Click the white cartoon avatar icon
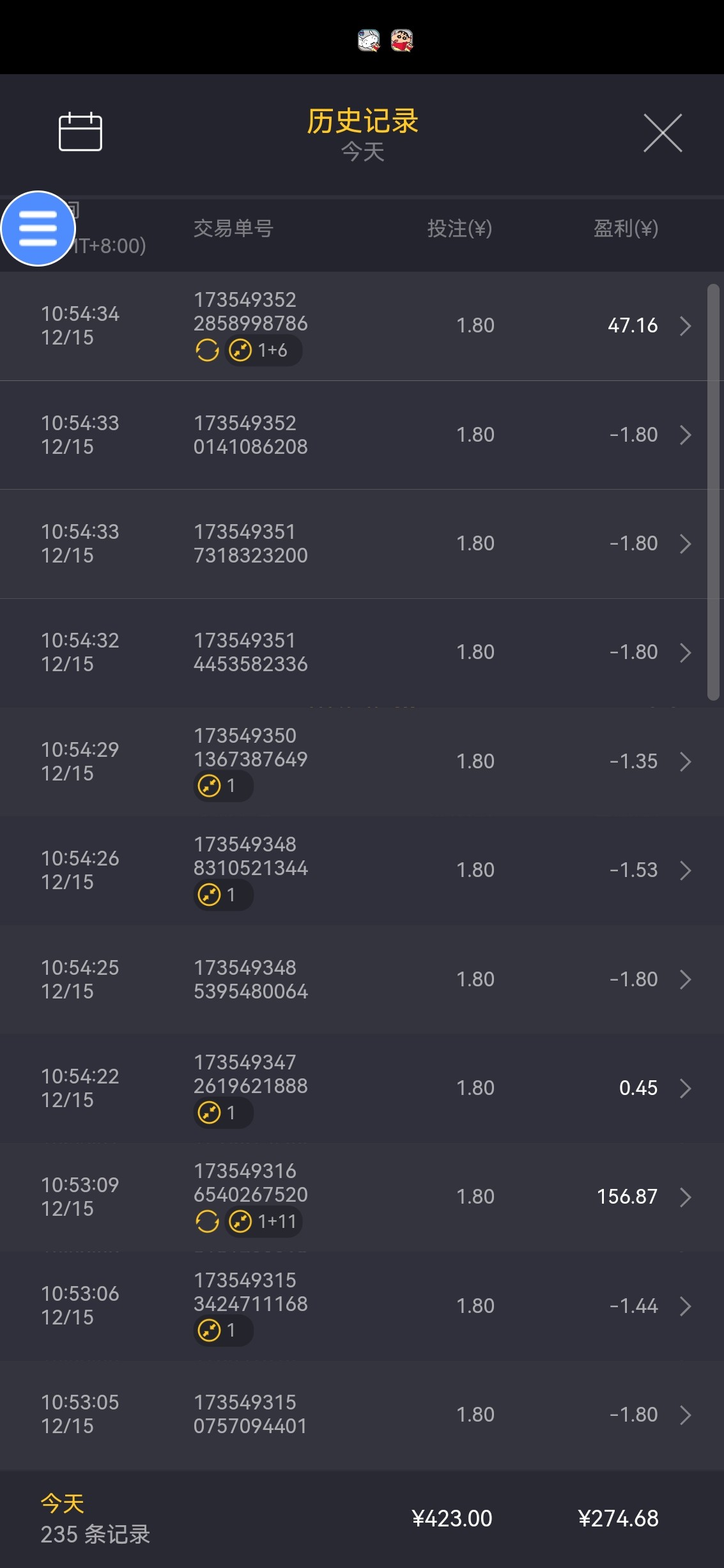Image resolution: width=724 pixels, height=1568 pixels. [x=369, y=40]
